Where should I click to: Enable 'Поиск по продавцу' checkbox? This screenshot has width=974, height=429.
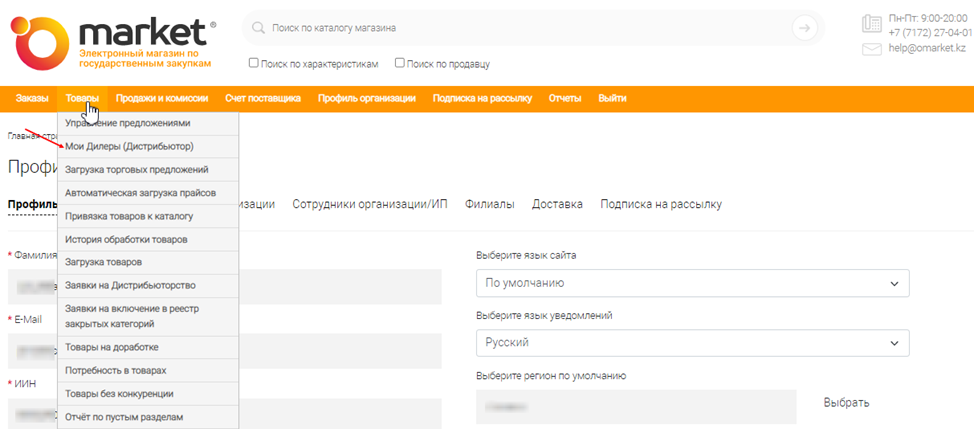tap(400, 63)
